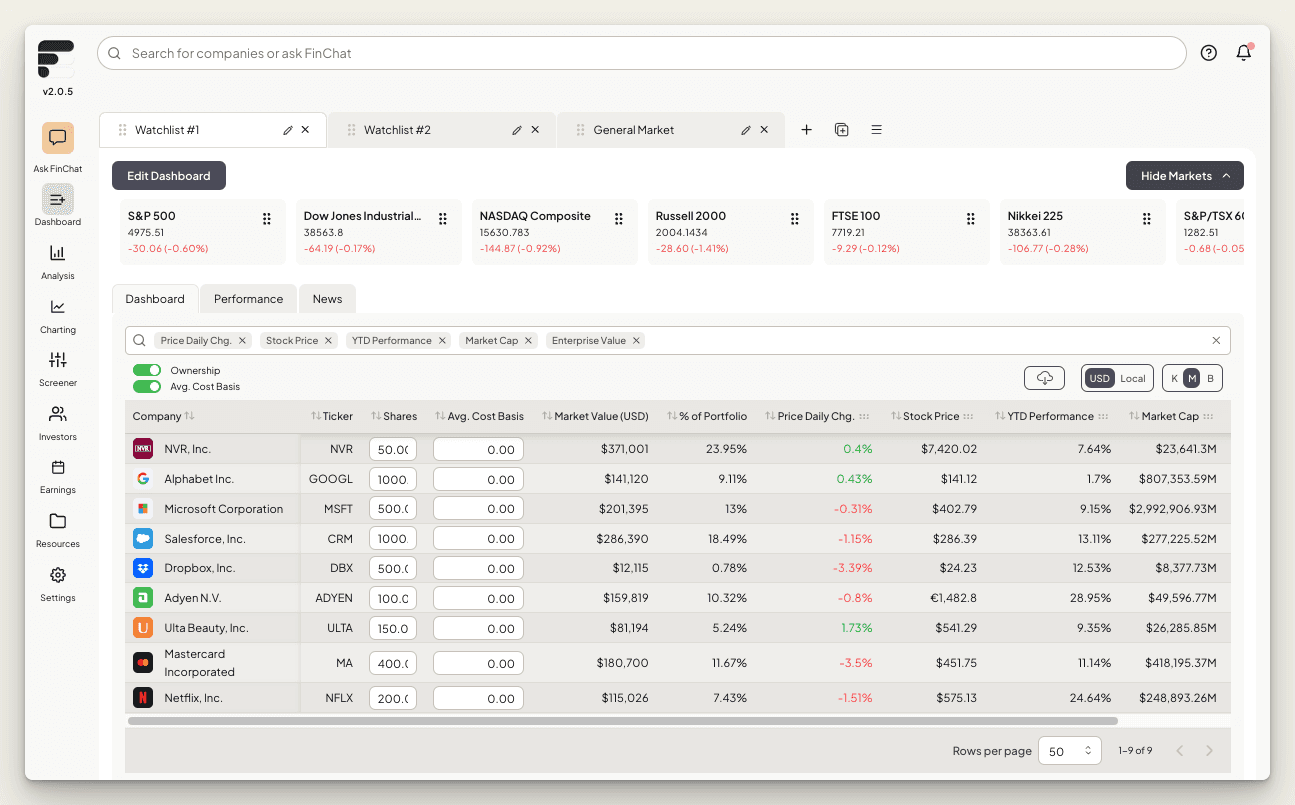The height and width of the screenshot is (805, 1295).
Task: Collapse markets with Hide Markets button
Action: tap(1185, 176)
